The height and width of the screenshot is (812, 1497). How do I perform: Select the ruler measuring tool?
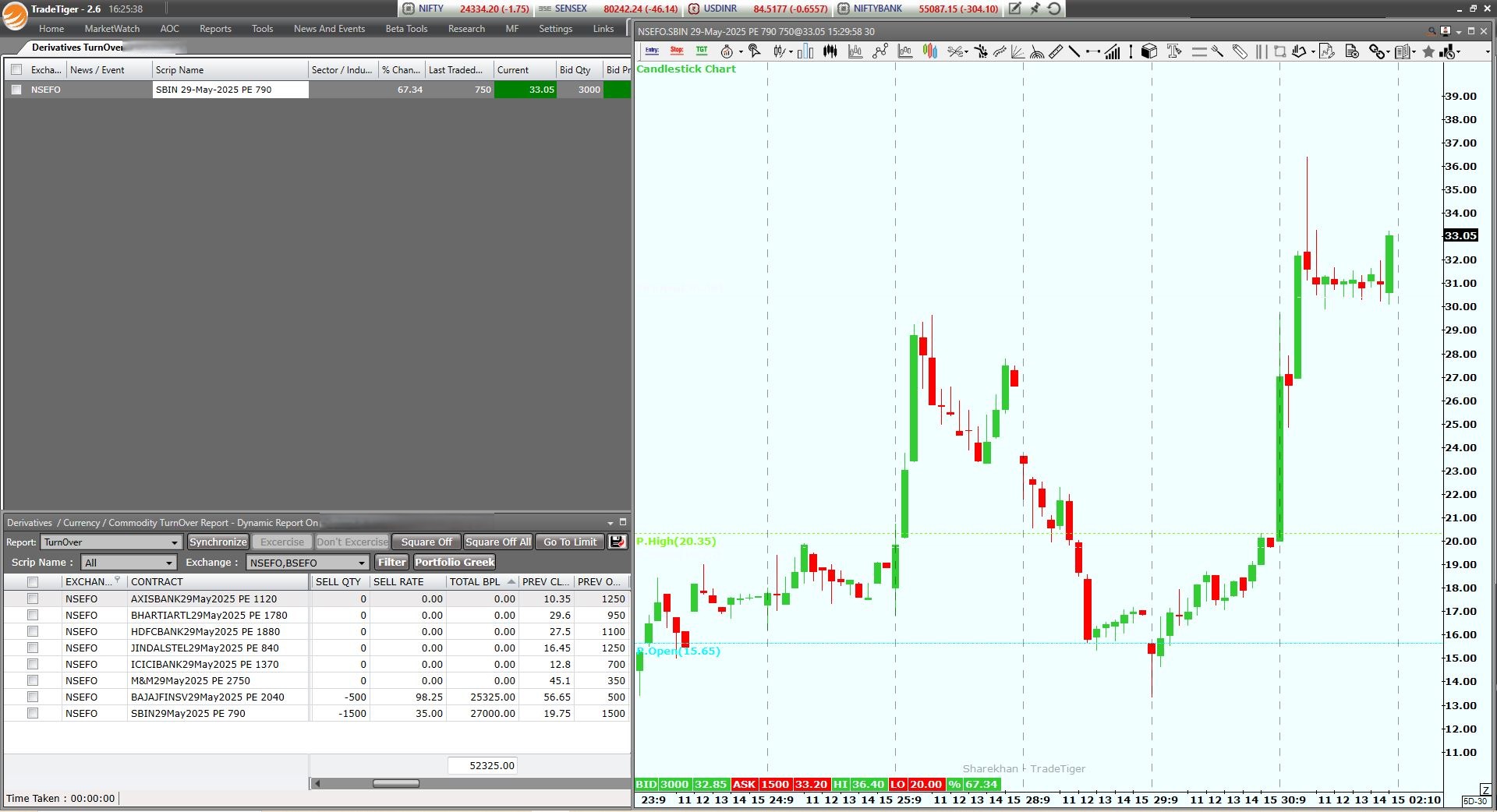[1056, 51]
